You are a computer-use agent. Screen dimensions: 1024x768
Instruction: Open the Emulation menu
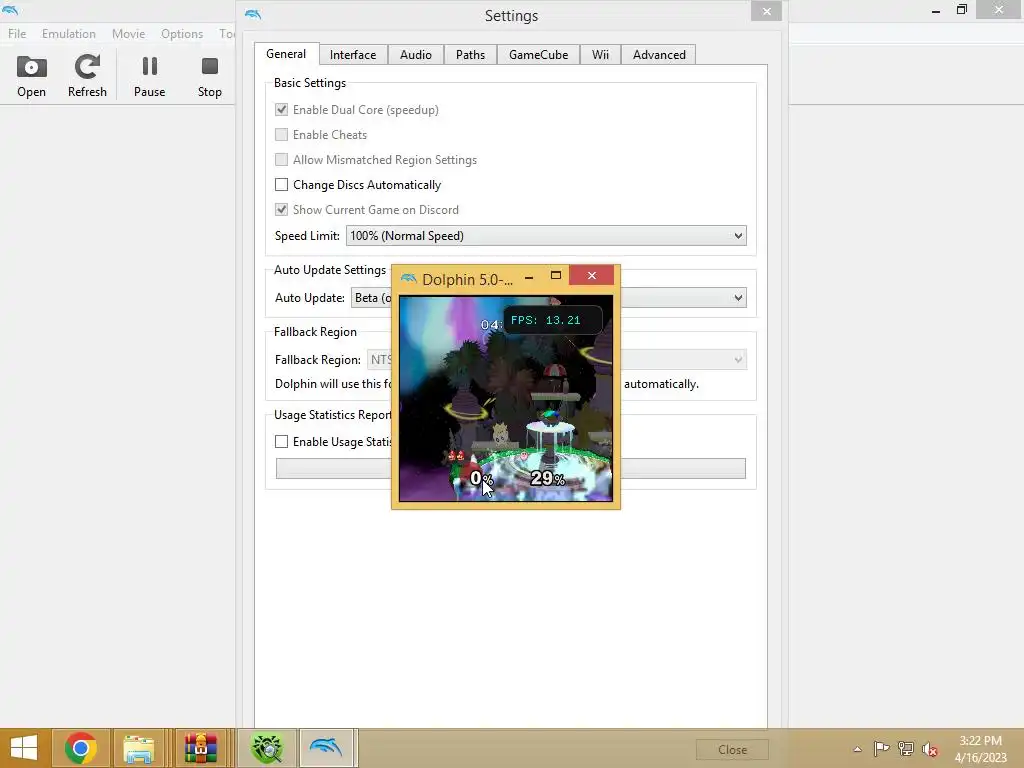(x=69, y=33)
